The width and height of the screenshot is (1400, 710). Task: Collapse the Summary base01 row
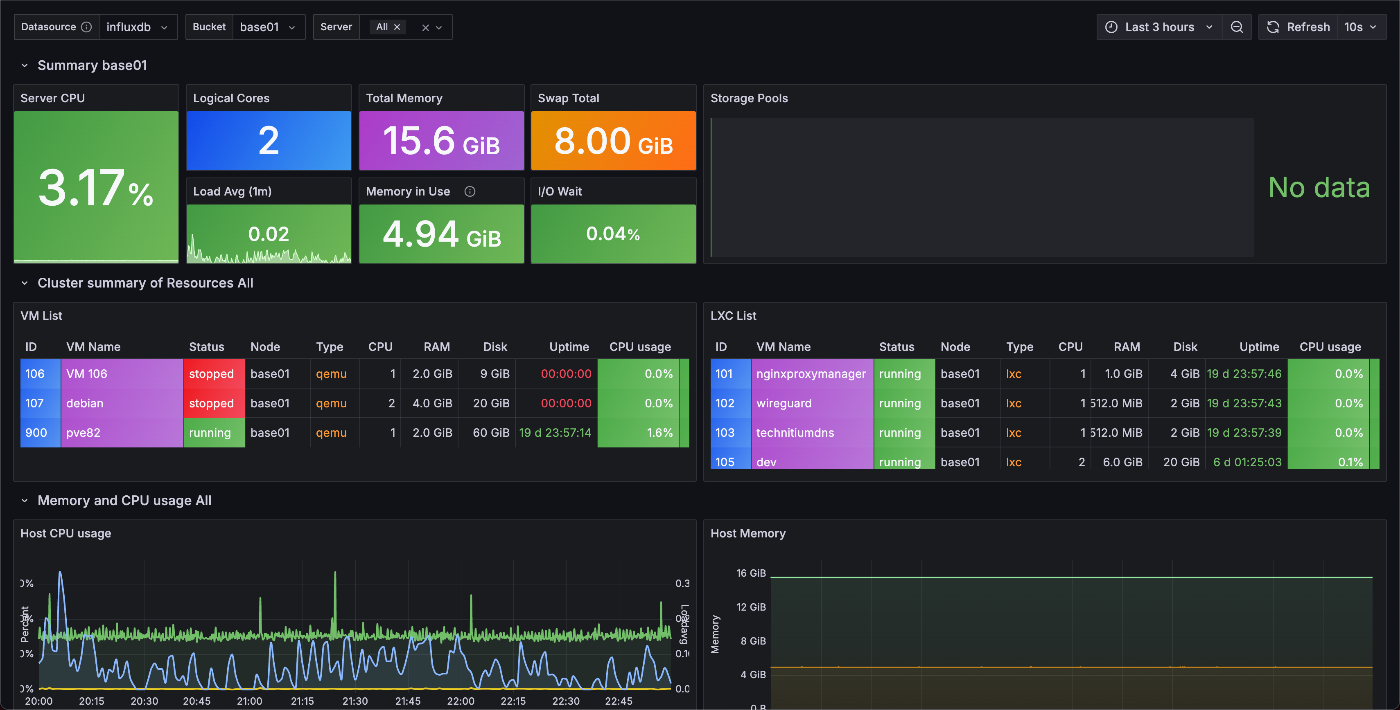[x=25, y=66]
